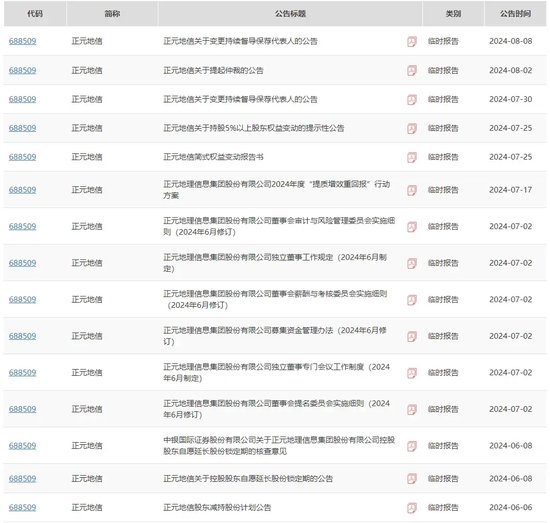
Task: Click title 正元地信关于持股5%以上股东权益变动的提示性公告
Action: pos(254,128)
